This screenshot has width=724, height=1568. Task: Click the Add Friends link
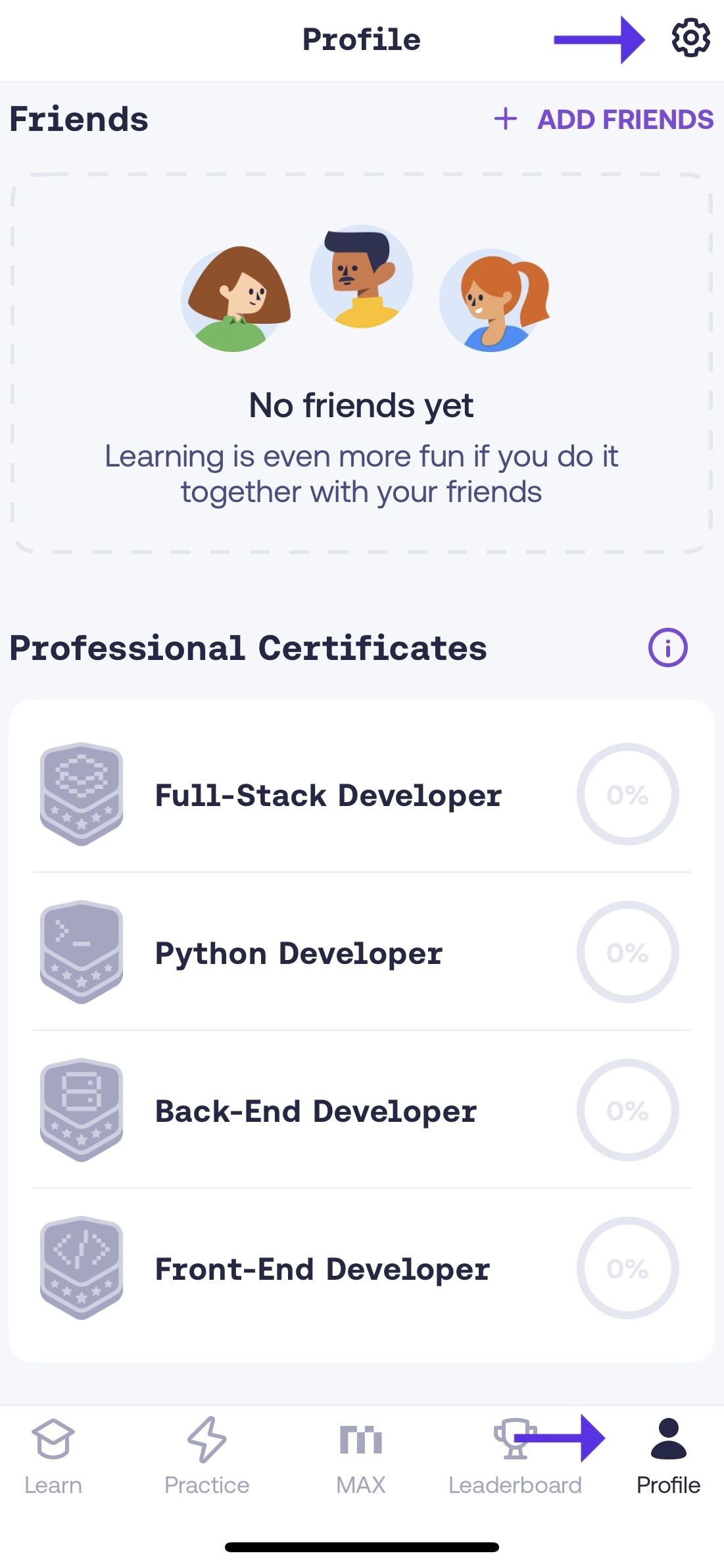click(625, 120)
